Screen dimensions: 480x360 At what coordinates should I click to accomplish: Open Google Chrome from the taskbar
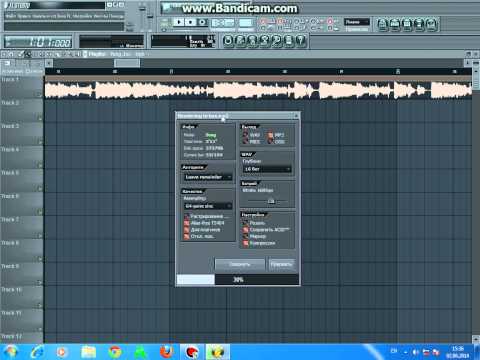tap(115, 352)
